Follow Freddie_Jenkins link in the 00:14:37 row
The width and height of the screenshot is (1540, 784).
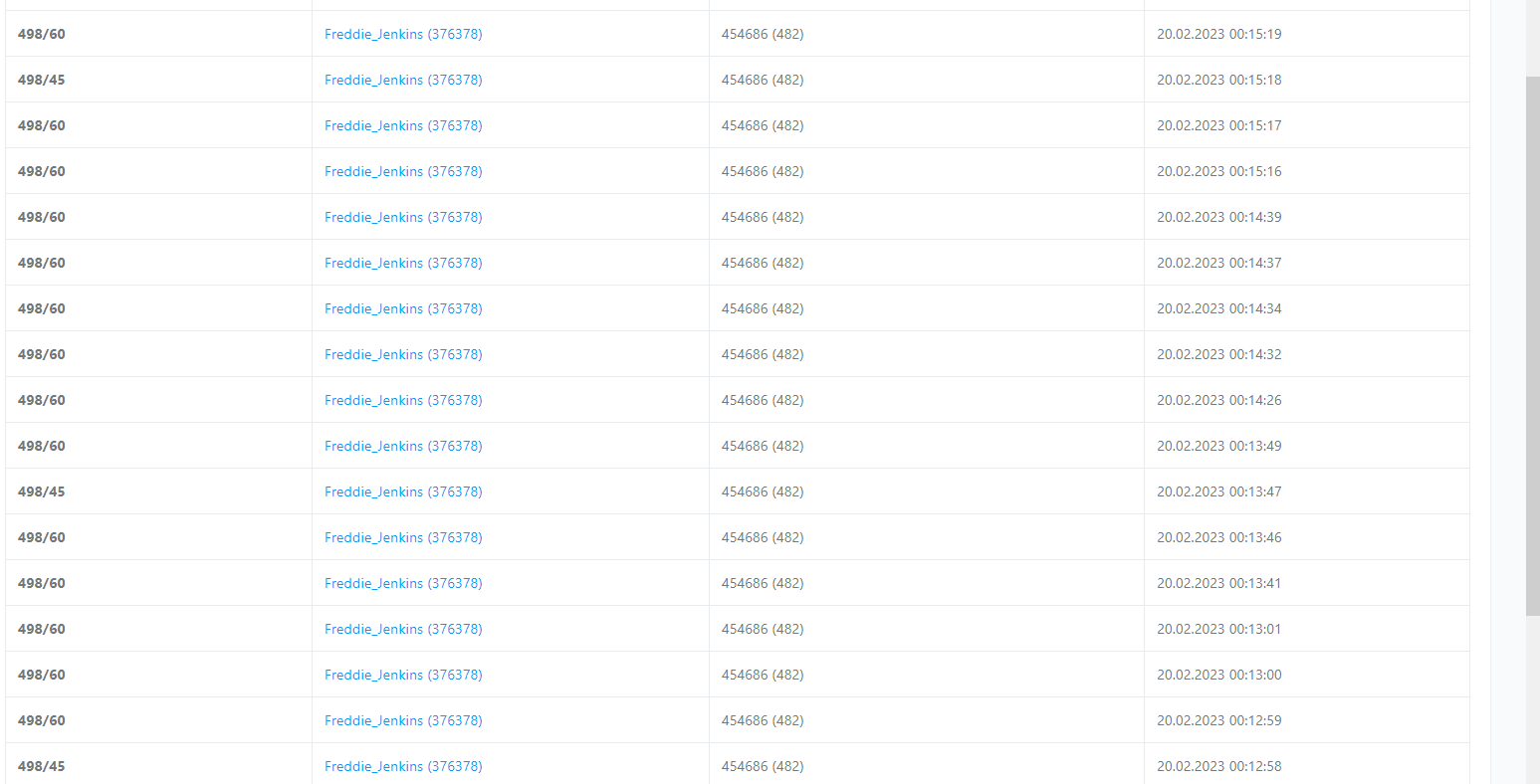tap(403, 263)
